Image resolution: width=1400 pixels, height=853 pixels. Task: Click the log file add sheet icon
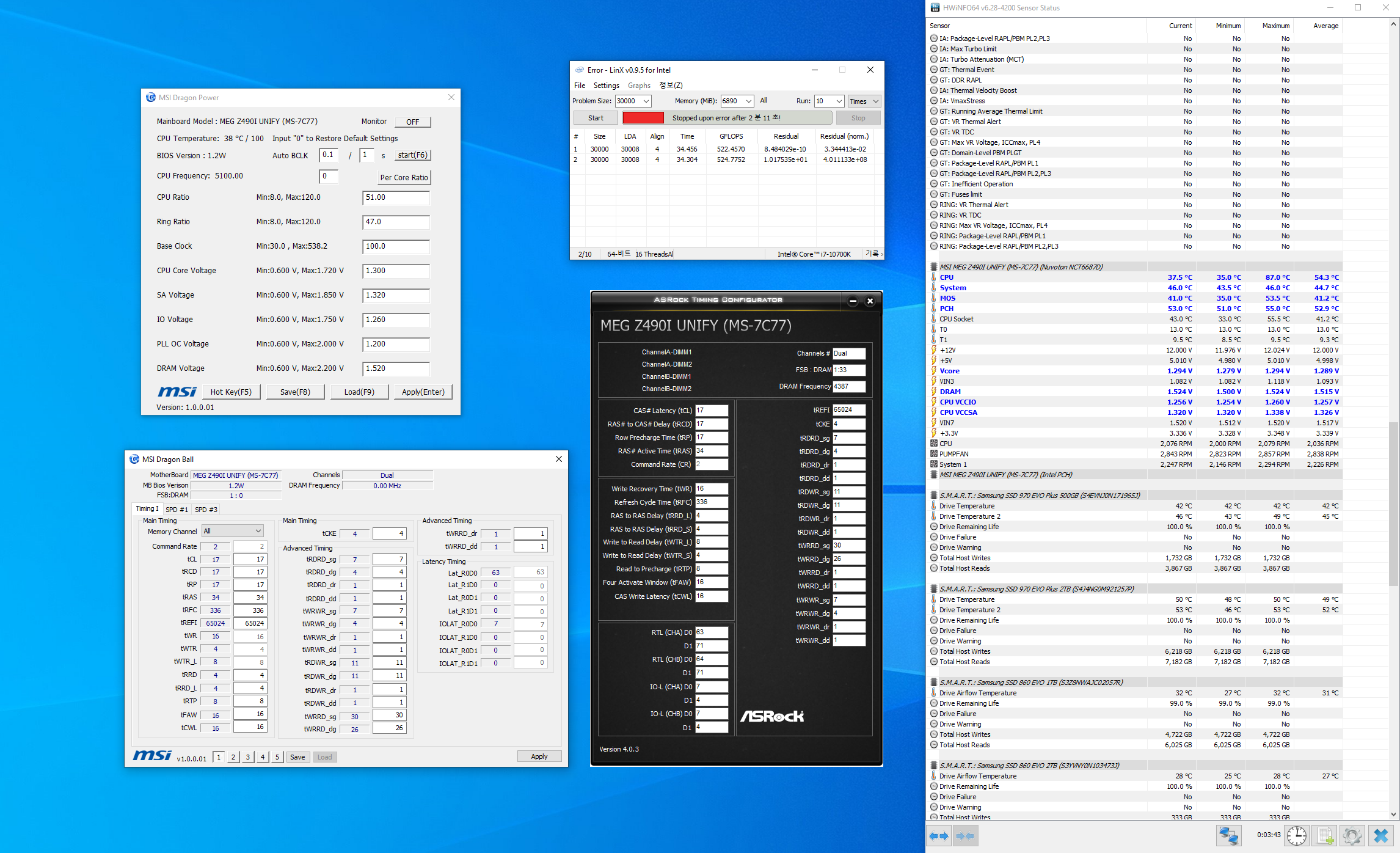coord(1324,835)
